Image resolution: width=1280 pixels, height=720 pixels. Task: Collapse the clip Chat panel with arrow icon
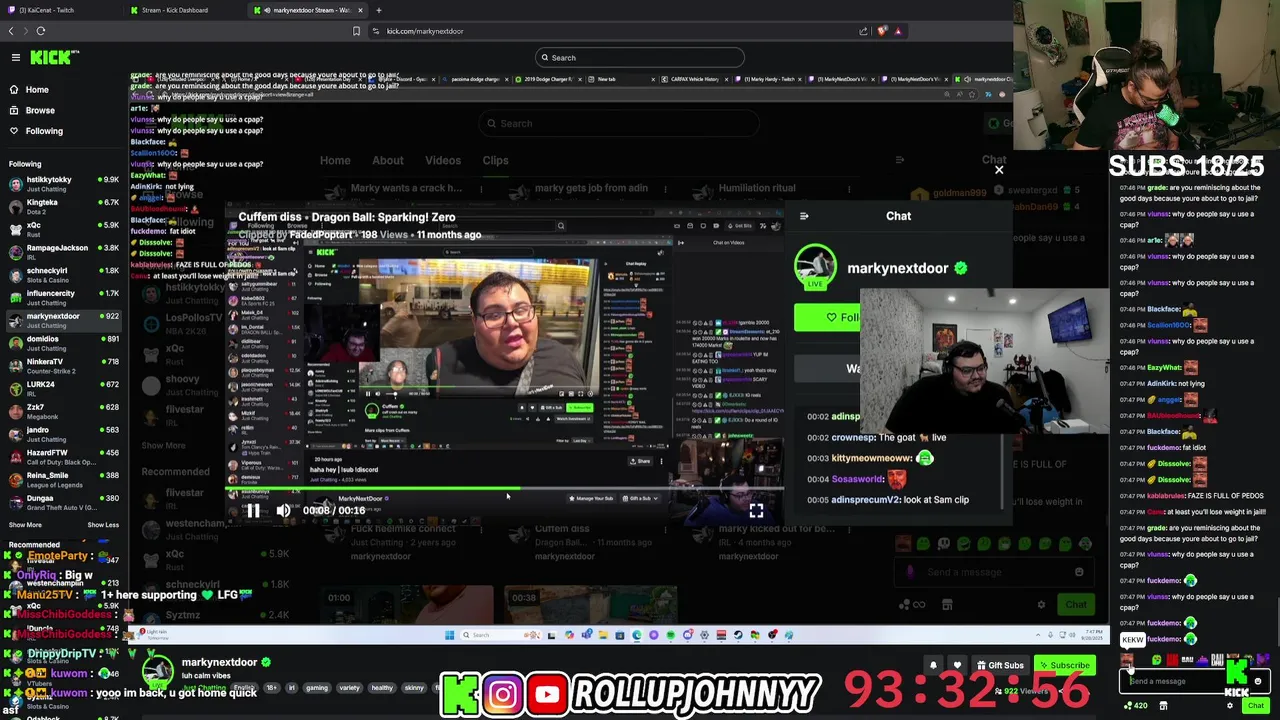(x=804, y=216)
